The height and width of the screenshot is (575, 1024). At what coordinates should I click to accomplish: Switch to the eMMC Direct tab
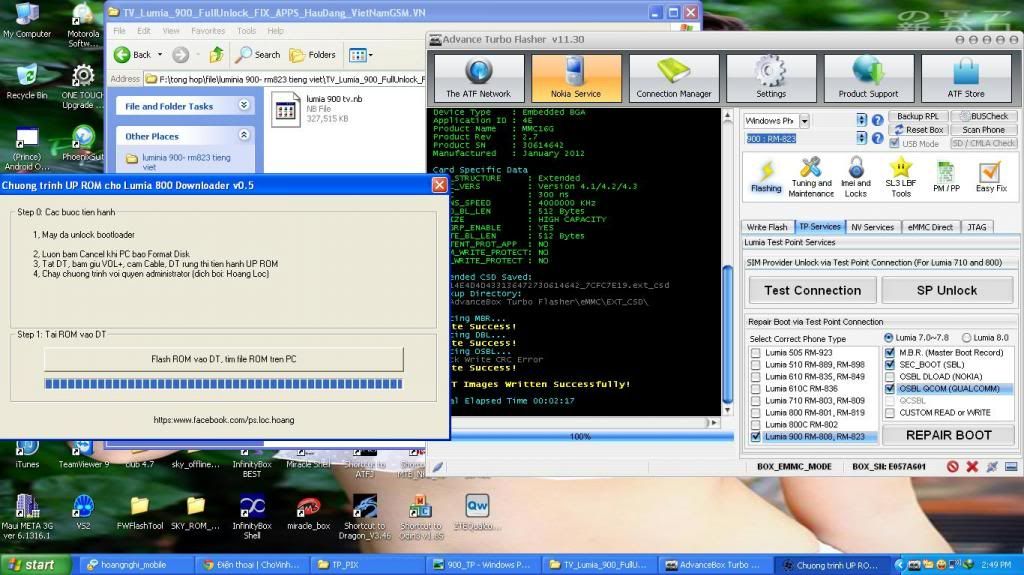tap(930, 227)
